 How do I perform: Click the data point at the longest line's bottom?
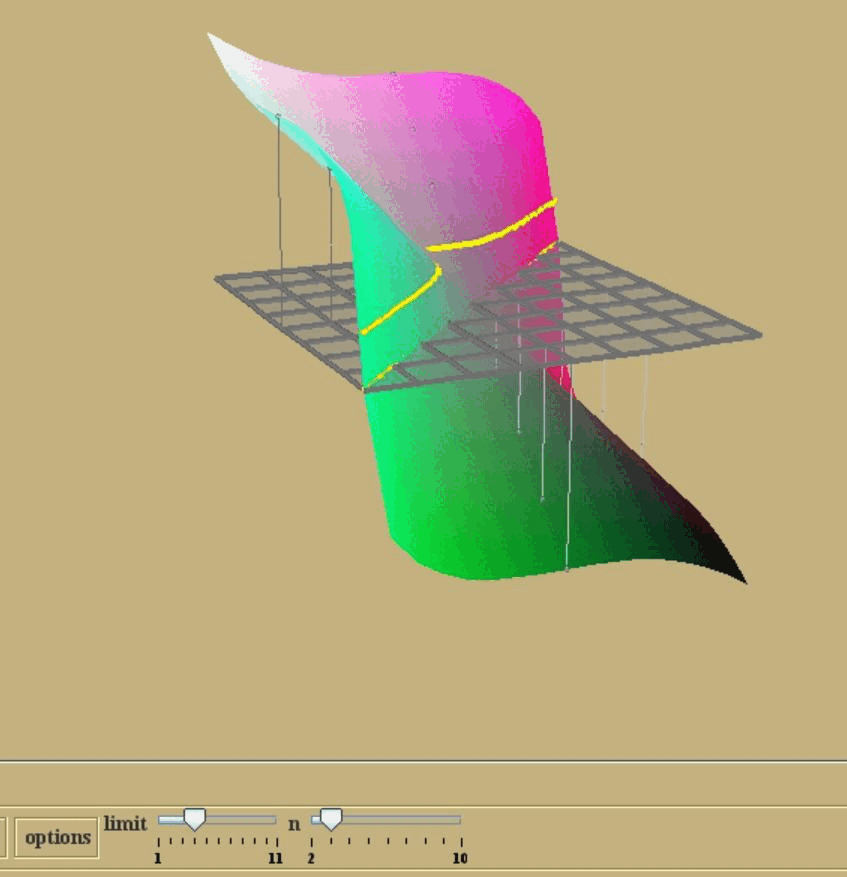pyautogui.click(x=567, y=569)
